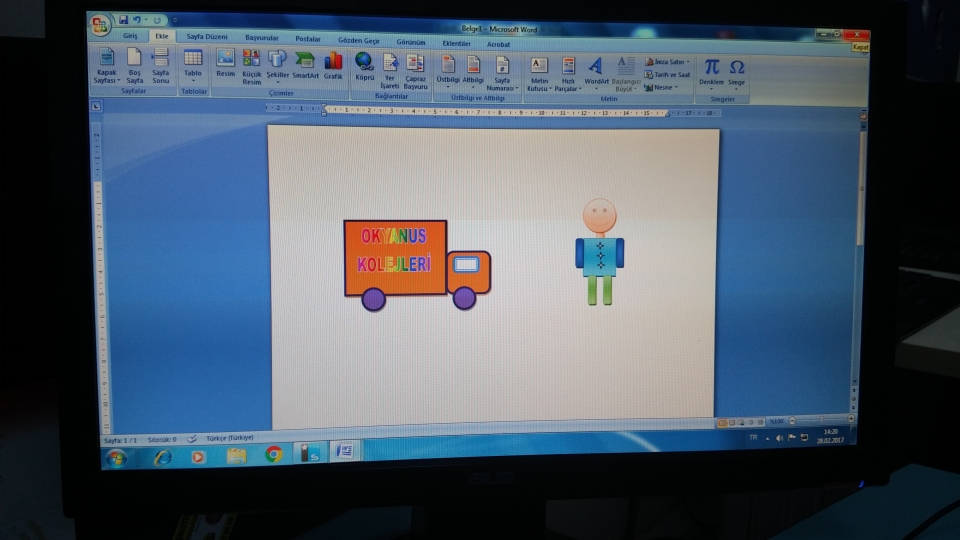
Task: Insert a blank page with Boş Sayfa
Action: pos(134,66)
